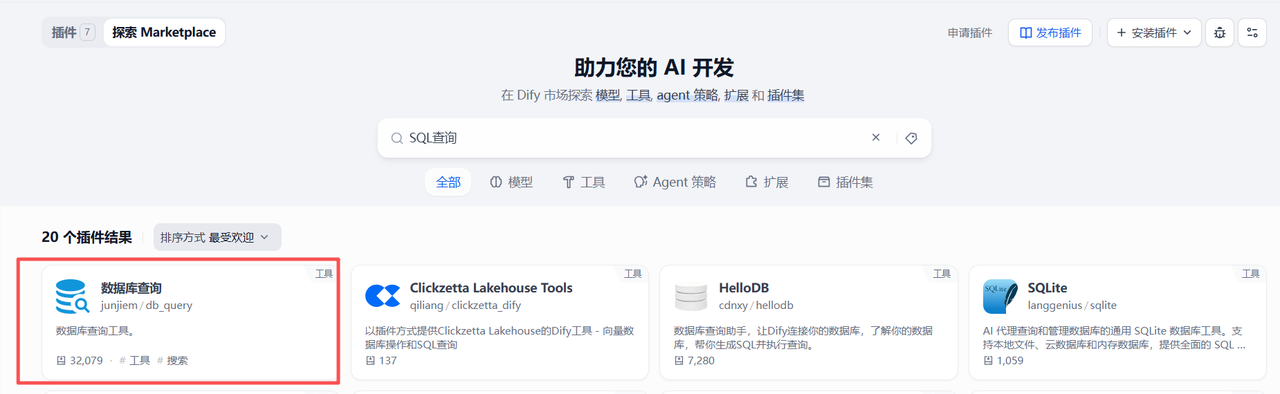1280x394 pixels.
Task: Click the Clickzetta Lakehouse Tools logo
Action: (x=382, y=296)
